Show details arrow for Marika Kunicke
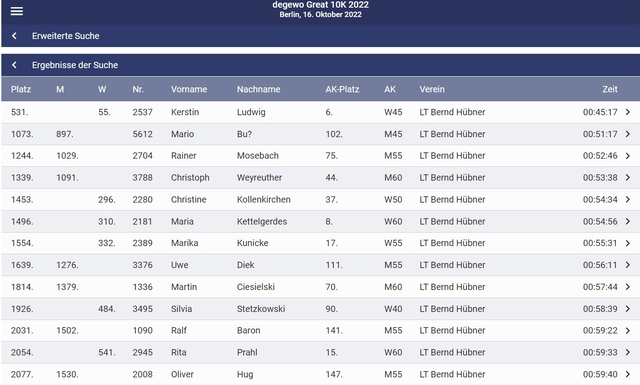Viewport: 640px width, 385px height. 628,243
